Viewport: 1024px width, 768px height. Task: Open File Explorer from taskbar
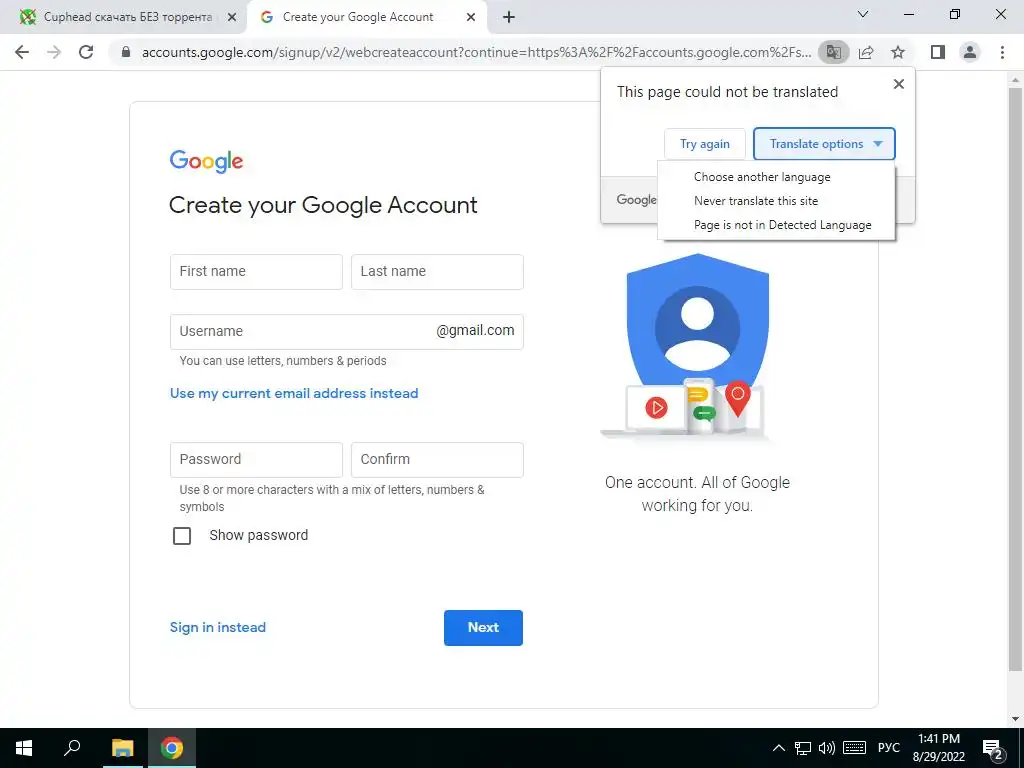pos(122,748)
